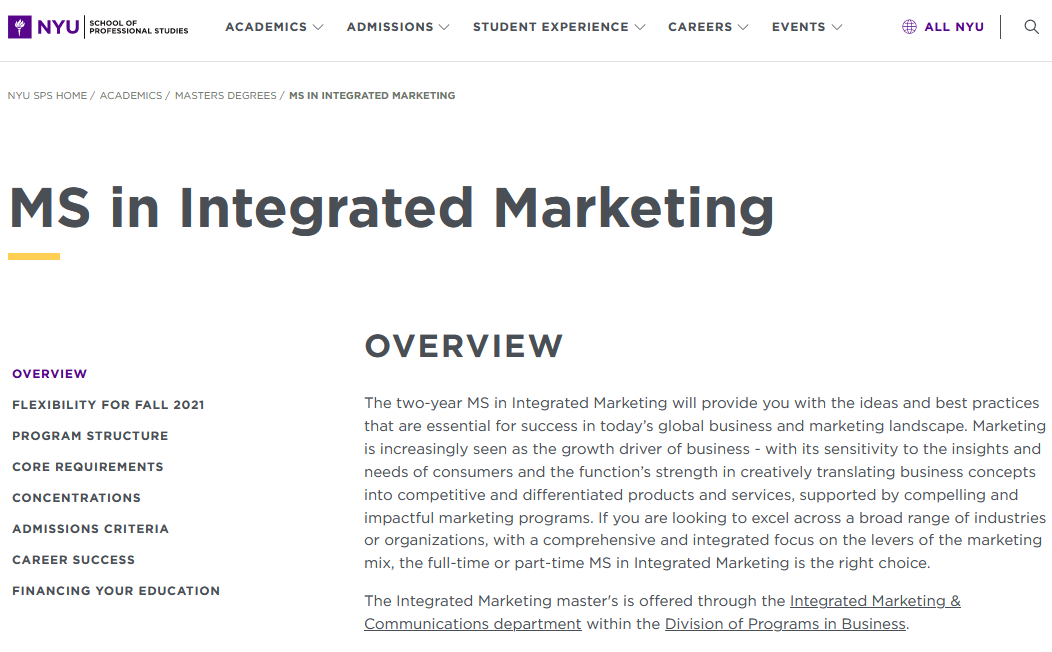Open Integrated Marketing & Communications department link
The width and height of the screenshot is (1052, 652).
coord(662,612)
